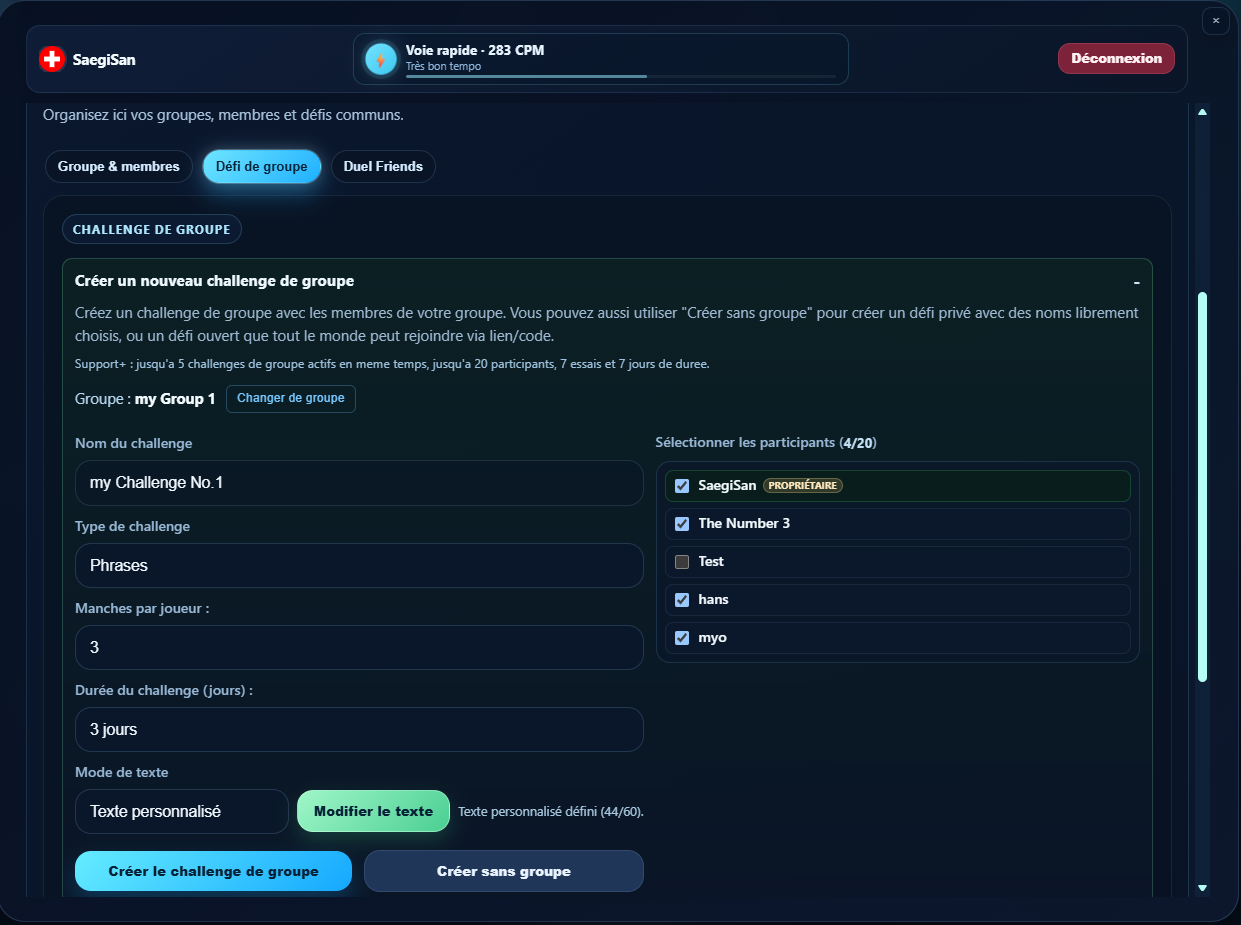Uncheck the hans participant checkbox
This screenshot has width=1241, height=925.
pos(682,600)
